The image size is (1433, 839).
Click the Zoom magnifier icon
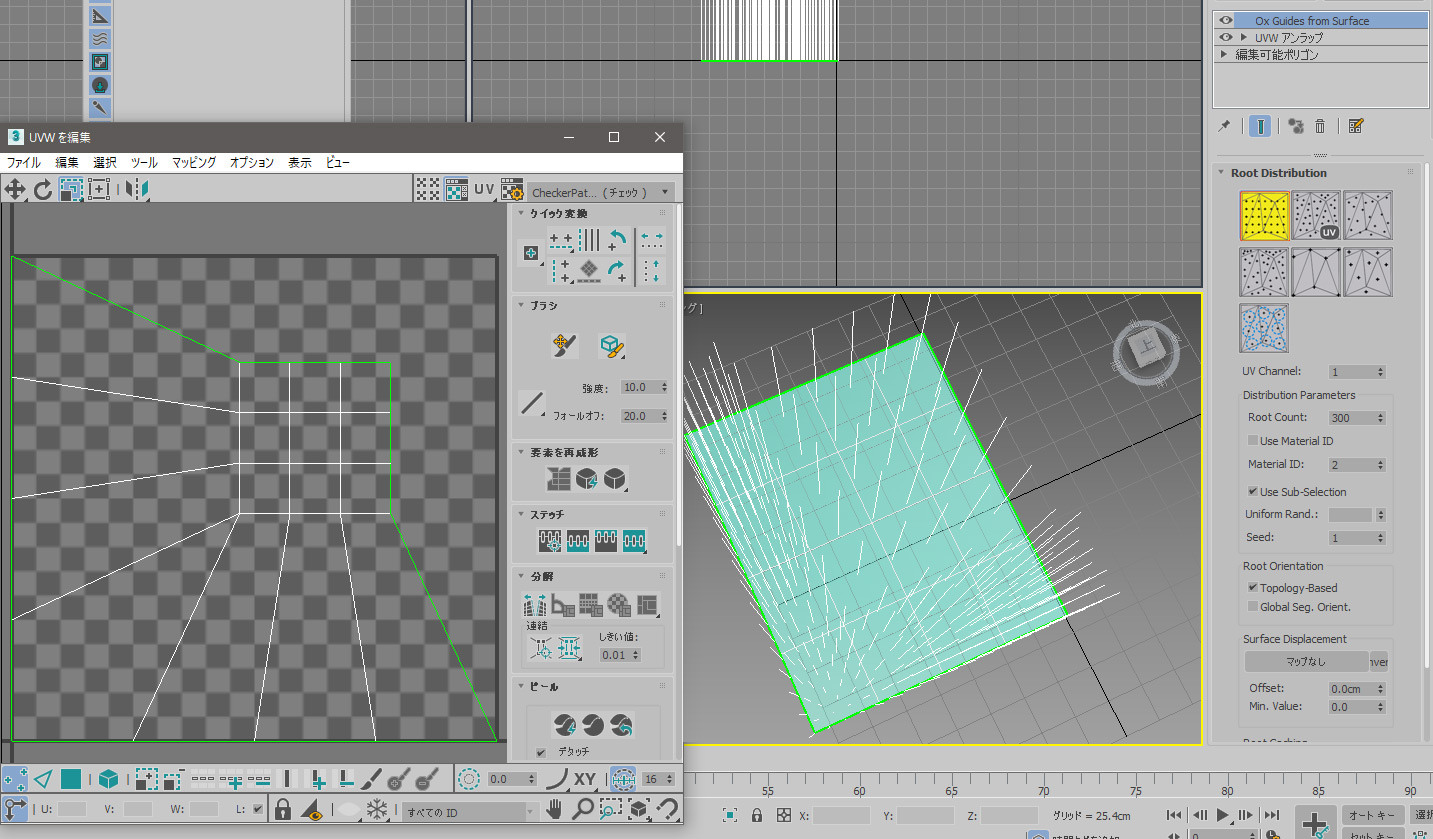click(582, 809)
